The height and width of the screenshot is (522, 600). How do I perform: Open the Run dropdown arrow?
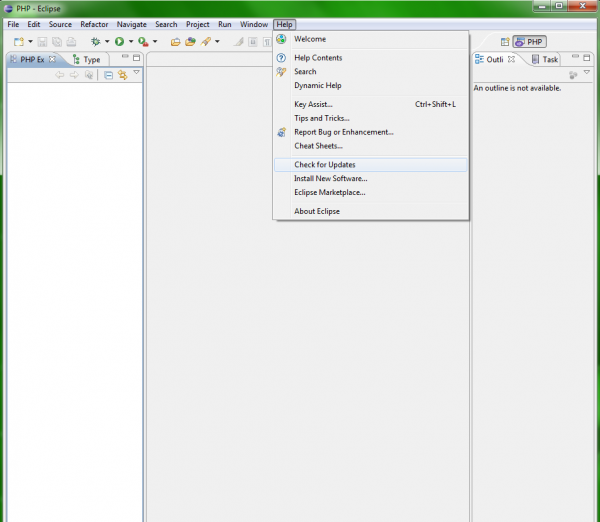click(x=131, y=41)
